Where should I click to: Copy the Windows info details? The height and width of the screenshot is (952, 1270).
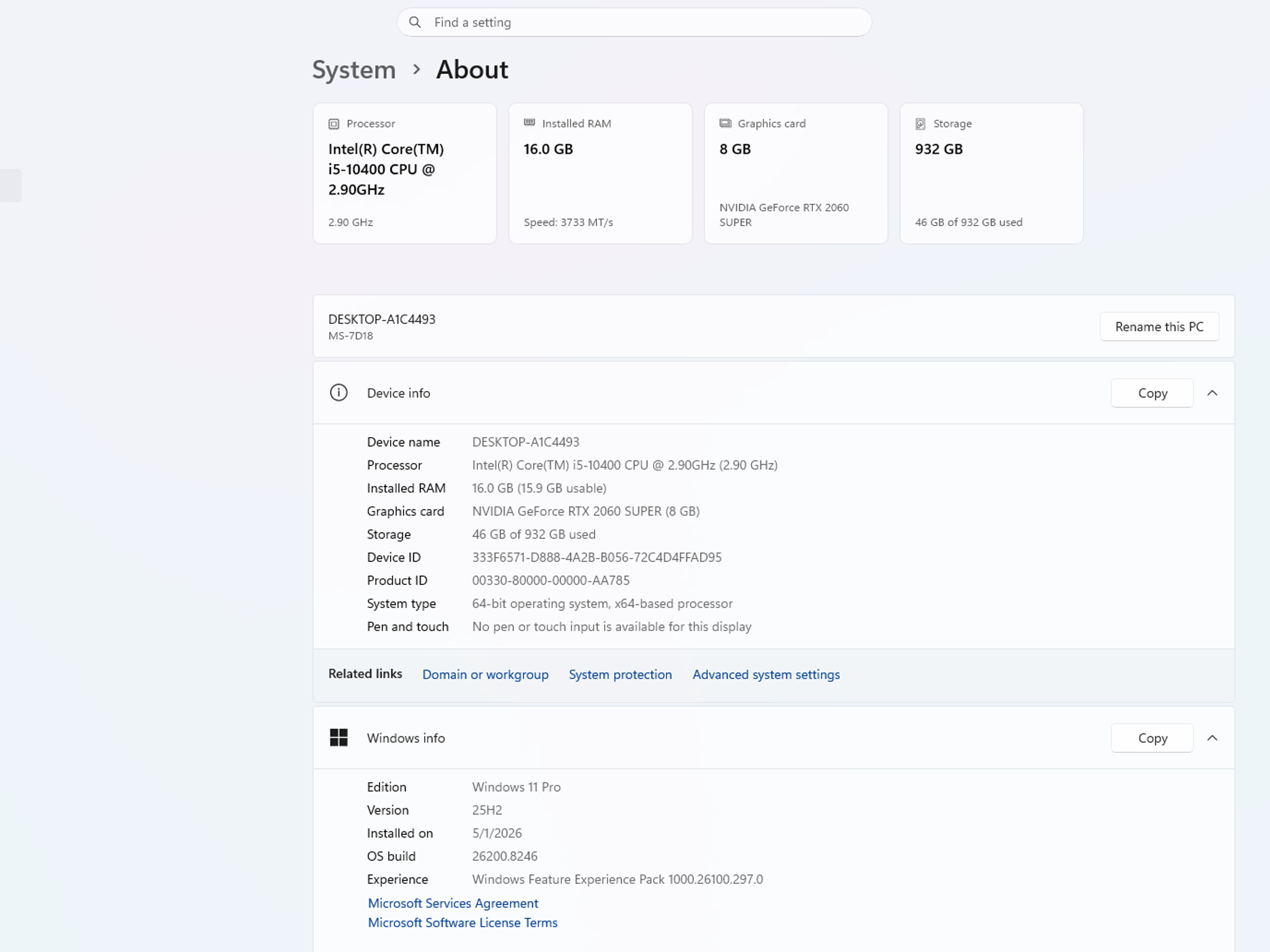pyautogui.click(x=1152, y=738)
